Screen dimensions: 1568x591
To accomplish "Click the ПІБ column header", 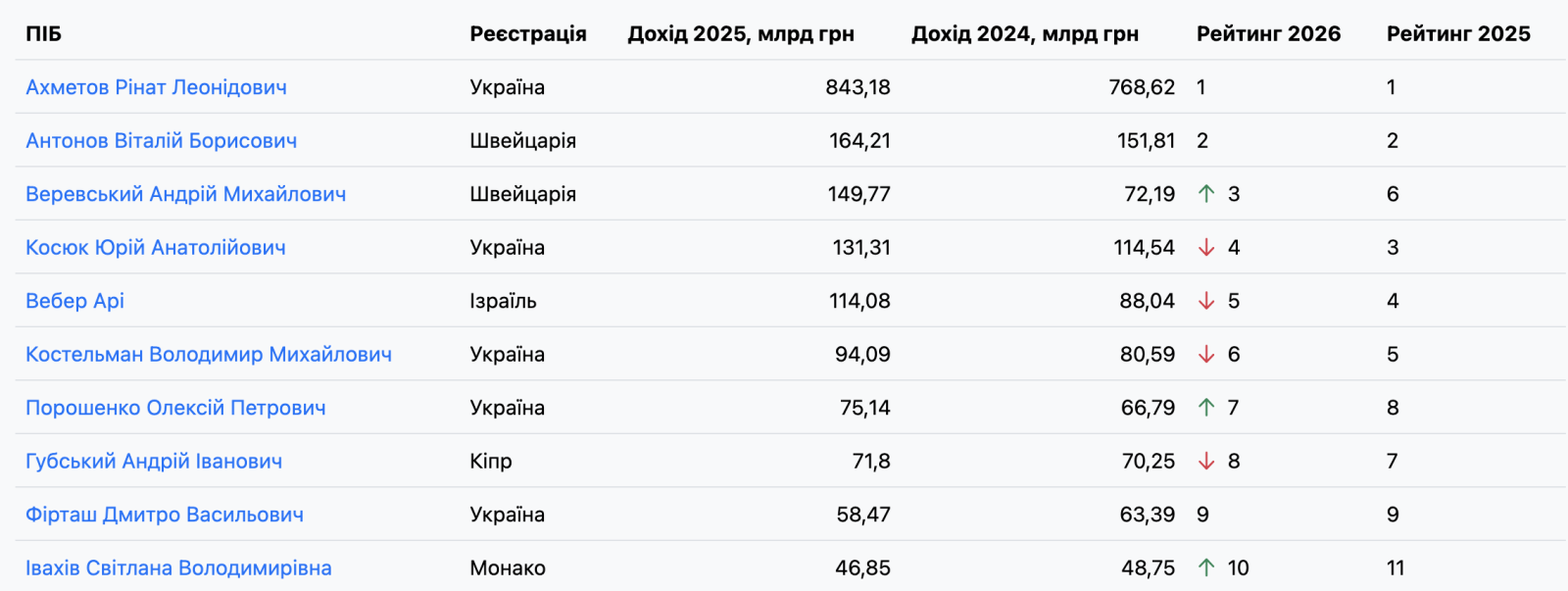I will point(43,34).
